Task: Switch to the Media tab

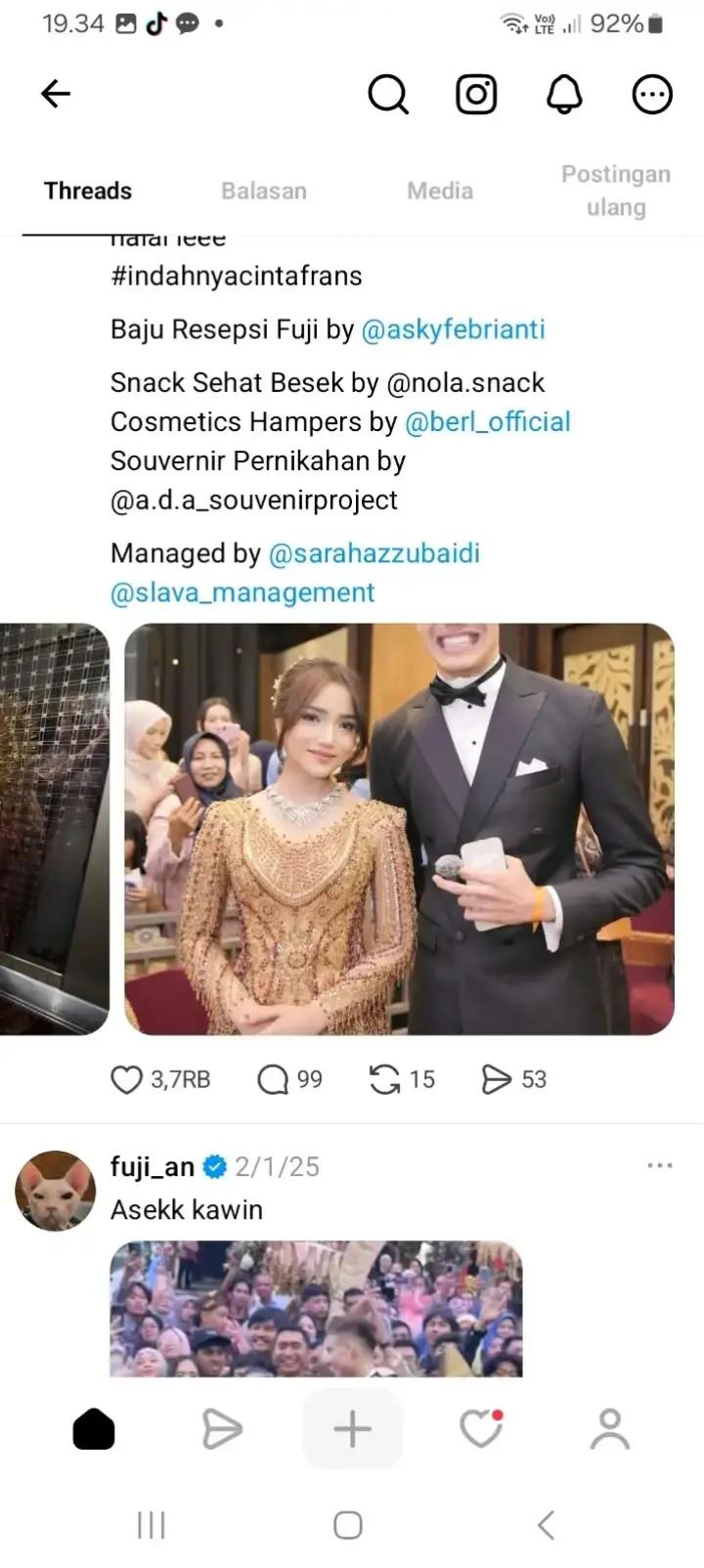Action: 440,191
